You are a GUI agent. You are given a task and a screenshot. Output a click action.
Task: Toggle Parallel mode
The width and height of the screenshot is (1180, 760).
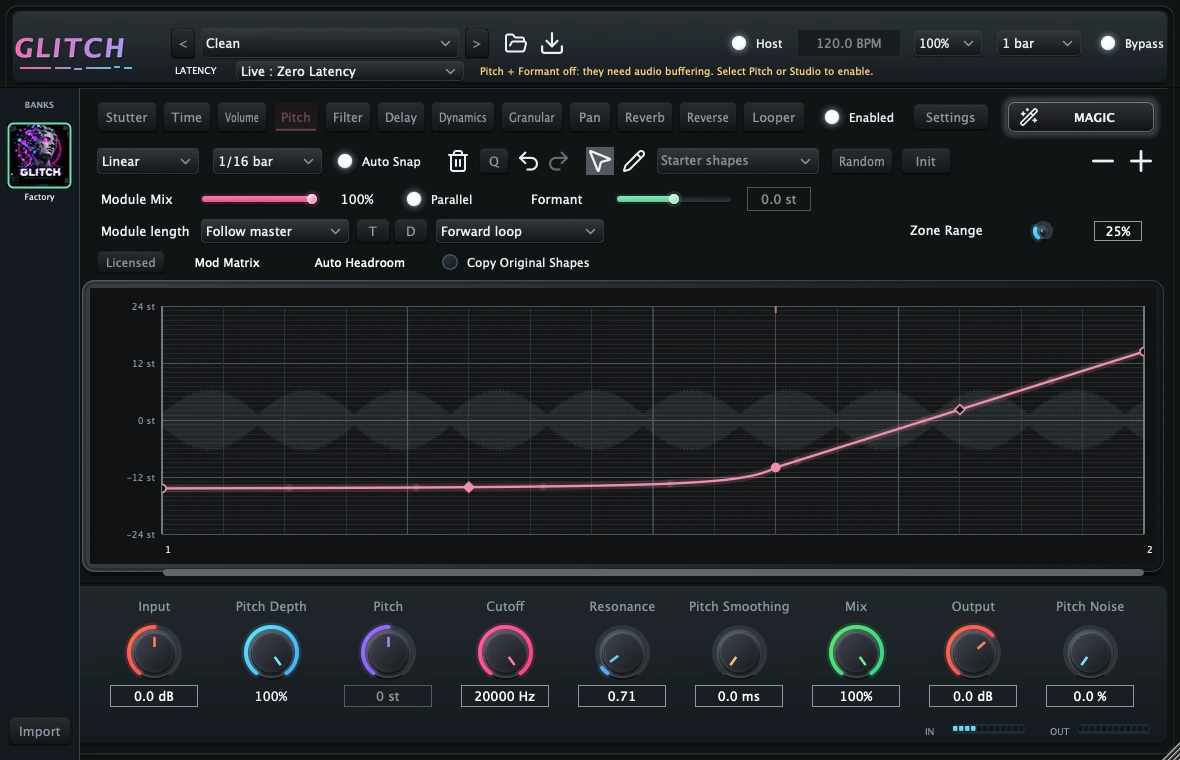point(414,199)
